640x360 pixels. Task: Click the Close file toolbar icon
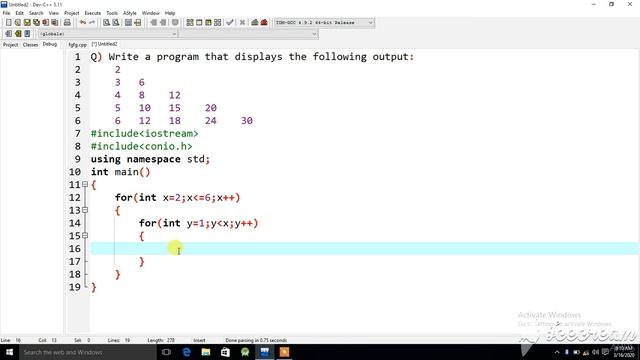[45, 22]
